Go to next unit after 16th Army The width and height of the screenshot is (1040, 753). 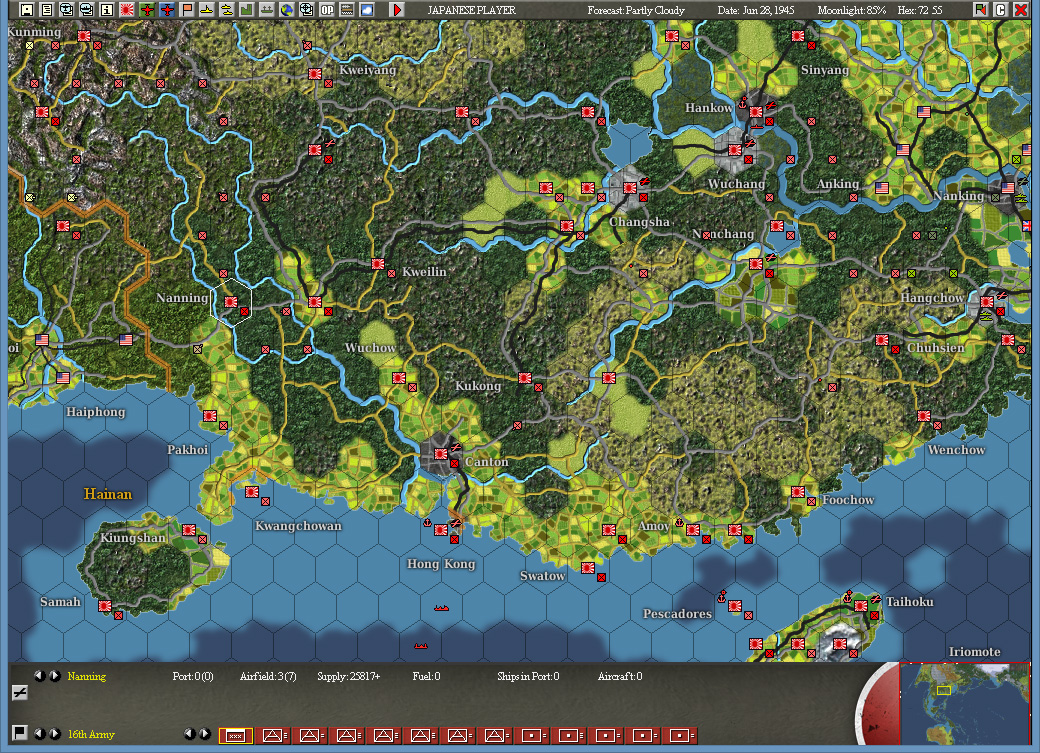pos(55,734)
